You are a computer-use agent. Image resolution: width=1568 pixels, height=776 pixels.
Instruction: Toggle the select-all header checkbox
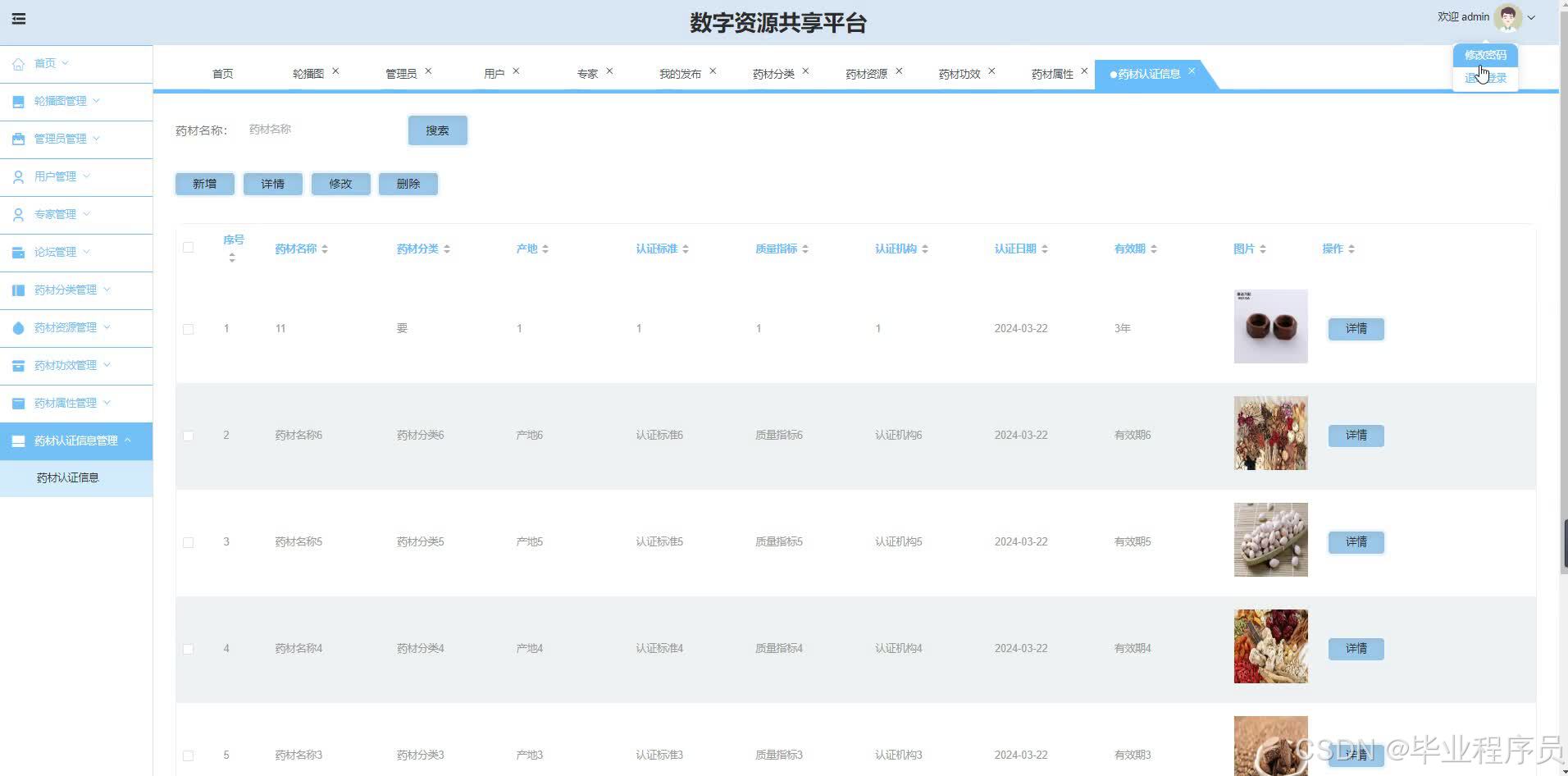coord(188,247)
